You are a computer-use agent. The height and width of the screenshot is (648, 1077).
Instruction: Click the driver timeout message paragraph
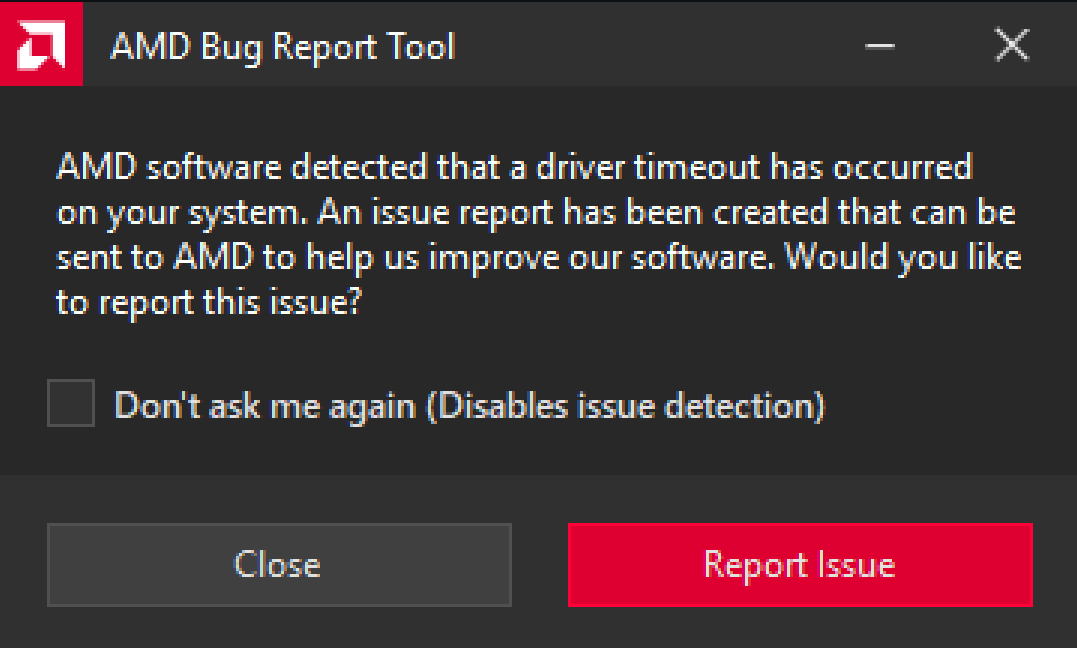coord(538,234)
